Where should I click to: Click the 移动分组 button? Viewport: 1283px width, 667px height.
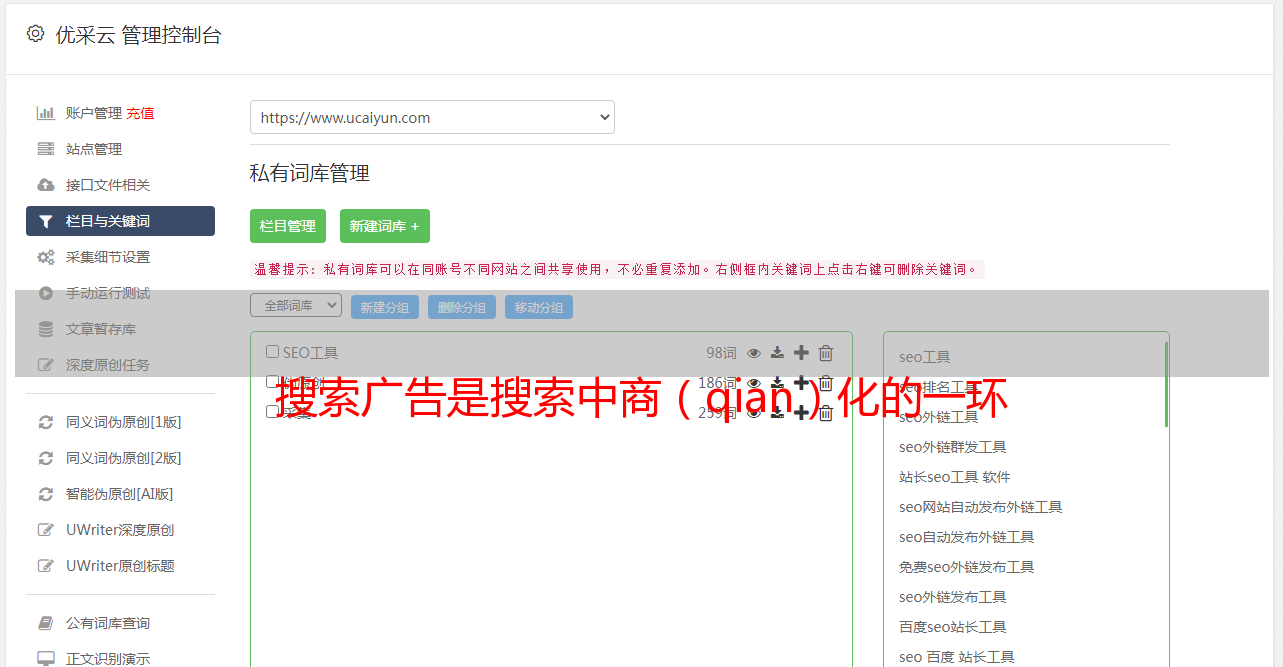pos(539,307)
